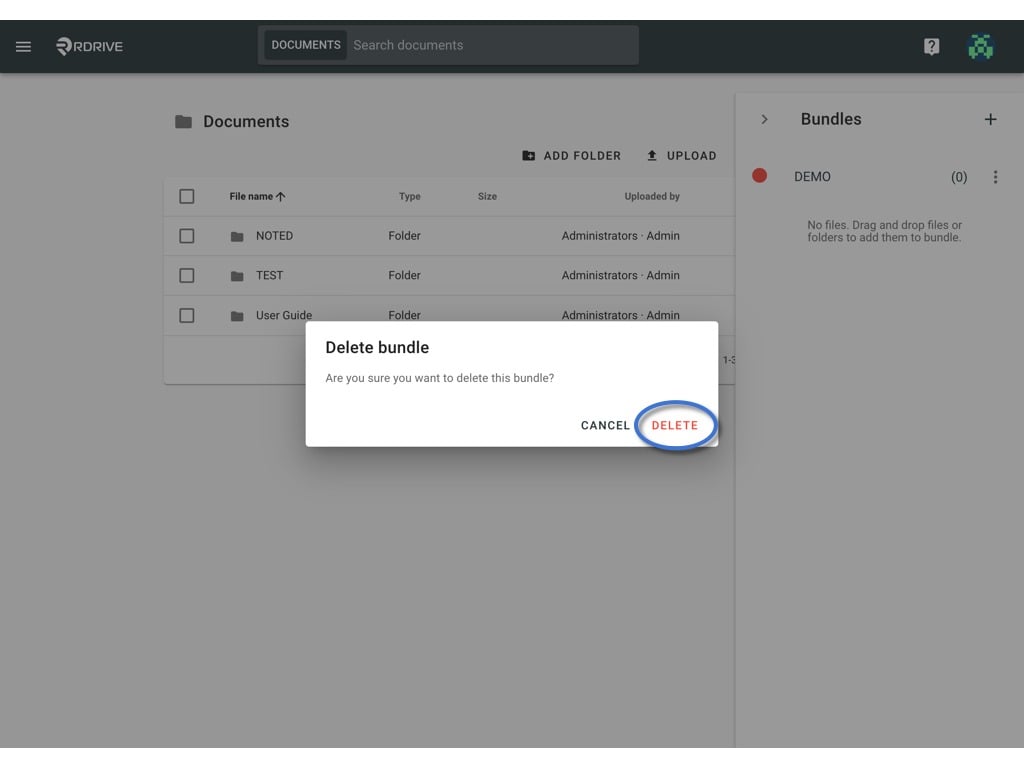Open the TEST folder

270,276
